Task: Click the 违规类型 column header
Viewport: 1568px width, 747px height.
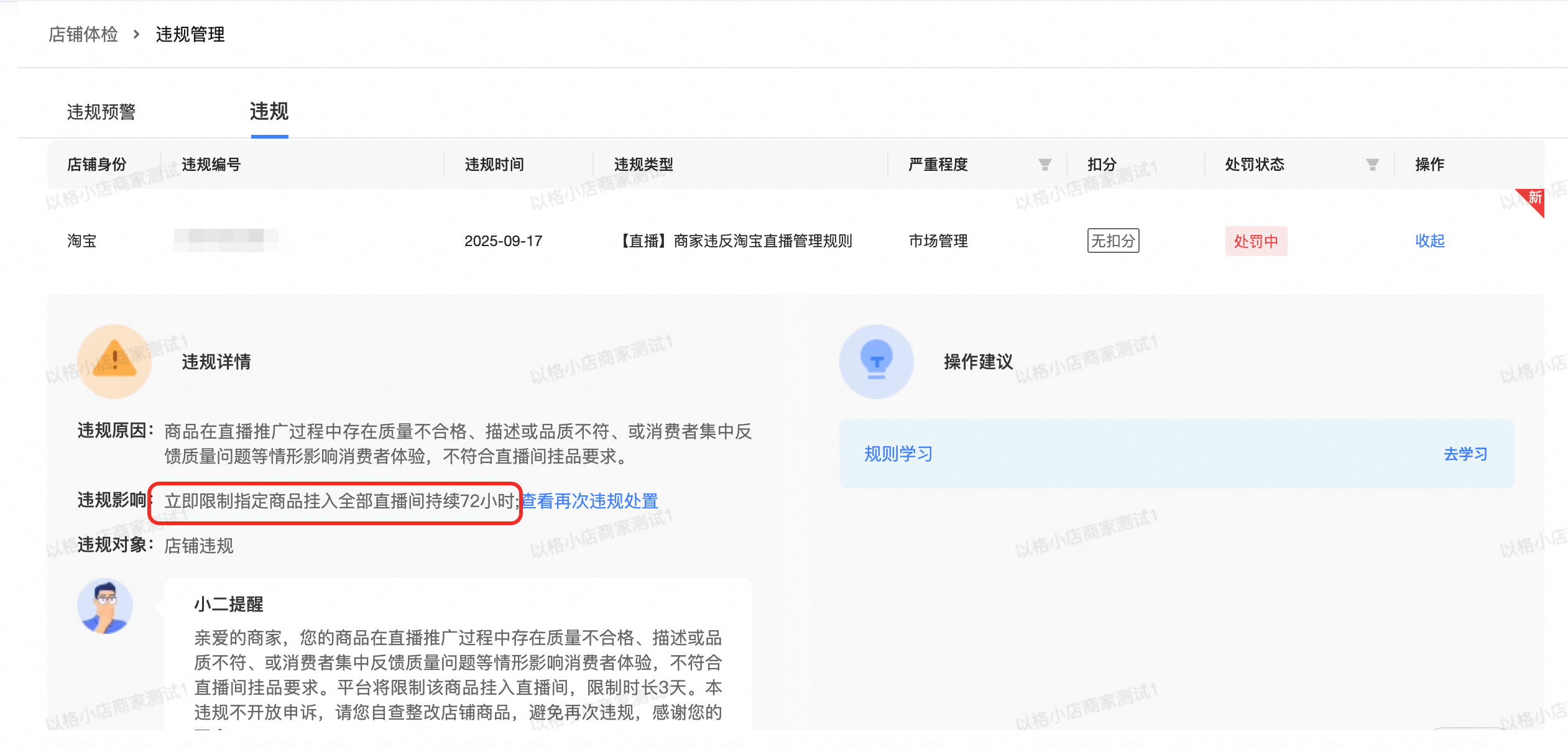Action: (643, 164)
